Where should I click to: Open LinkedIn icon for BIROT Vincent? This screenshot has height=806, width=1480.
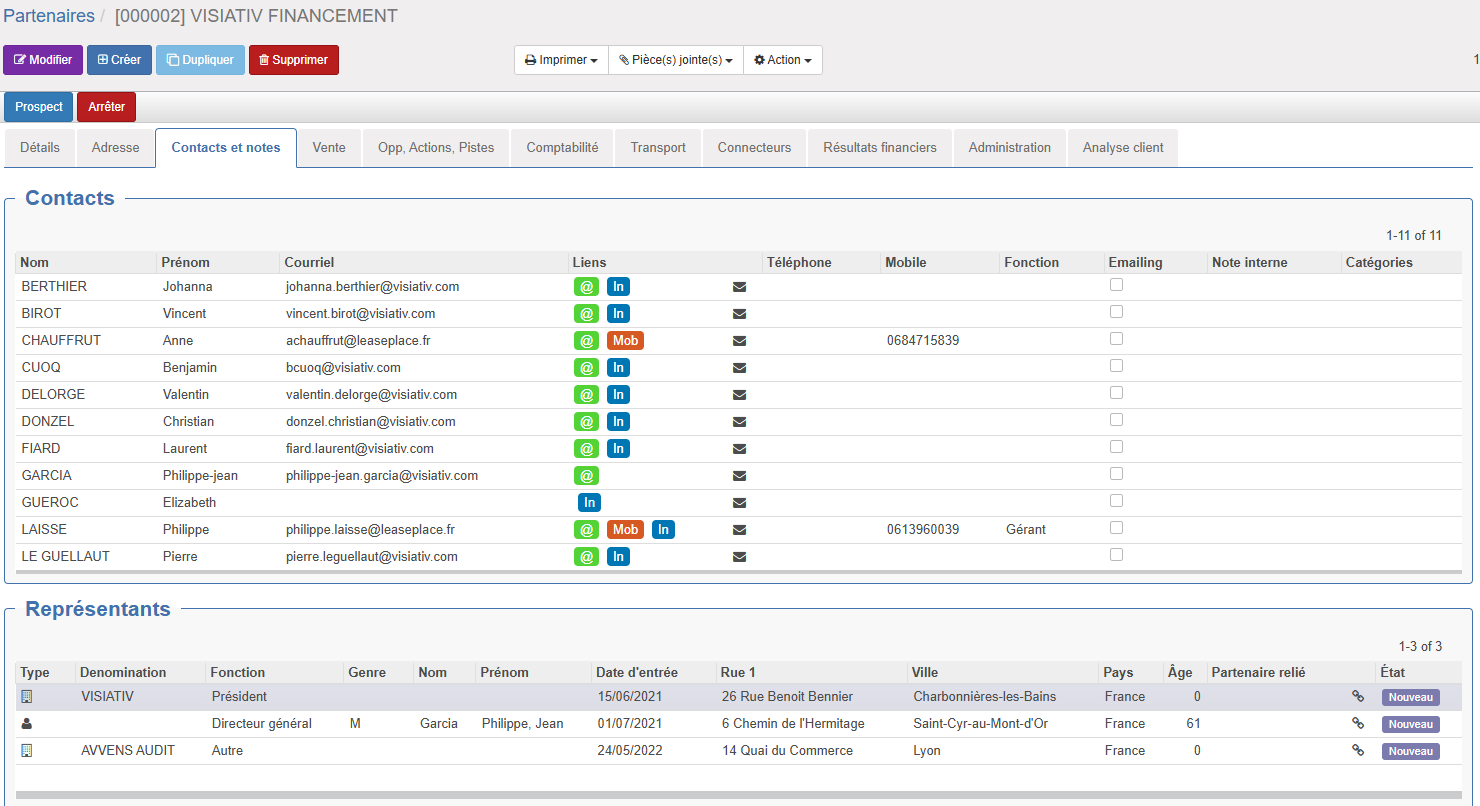click(x=618, y=314)
